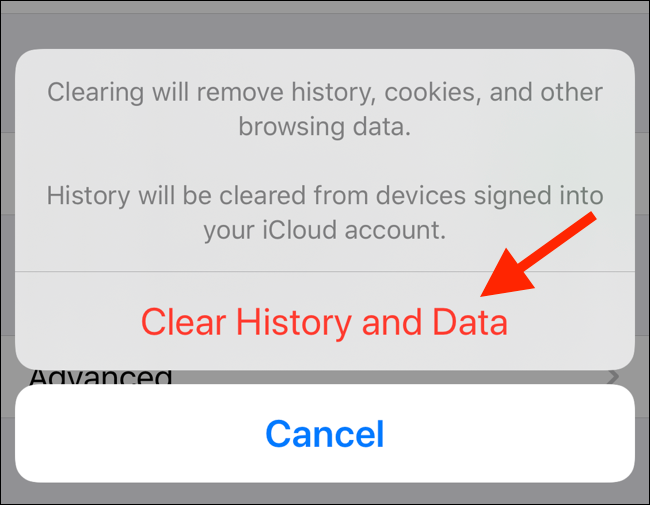Tap the white area left of the Cancel text
The height and width of the screenshot is (505, 650).
[x=141, y=433]
